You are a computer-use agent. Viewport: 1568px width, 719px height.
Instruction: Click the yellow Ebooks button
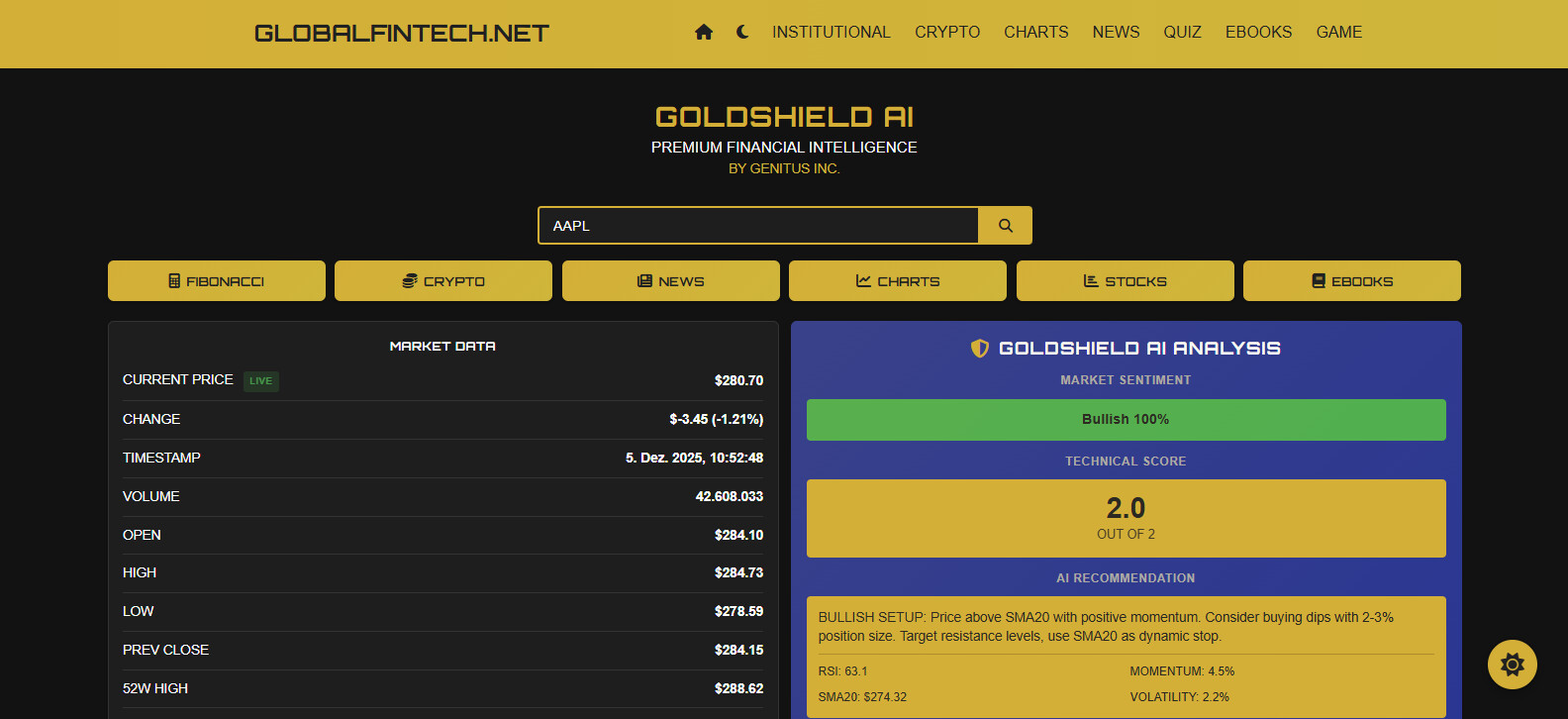[x=1352, y=281]
